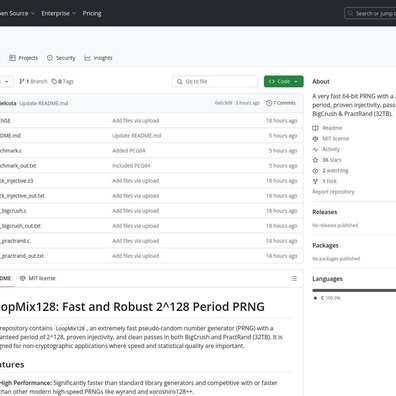This screenshot has height=396, width=396.
Task: Open the green Code dropdown button
Action: click(x=284, y=81)
